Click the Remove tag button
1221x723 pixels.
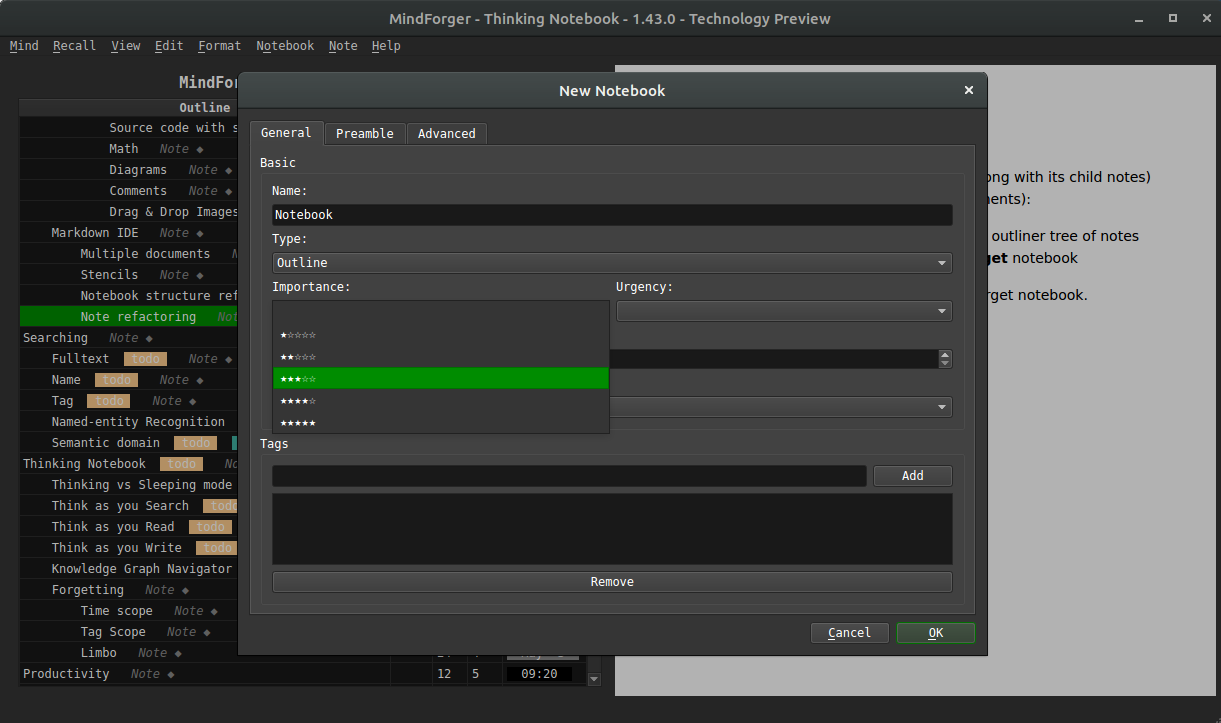point(611,582)
